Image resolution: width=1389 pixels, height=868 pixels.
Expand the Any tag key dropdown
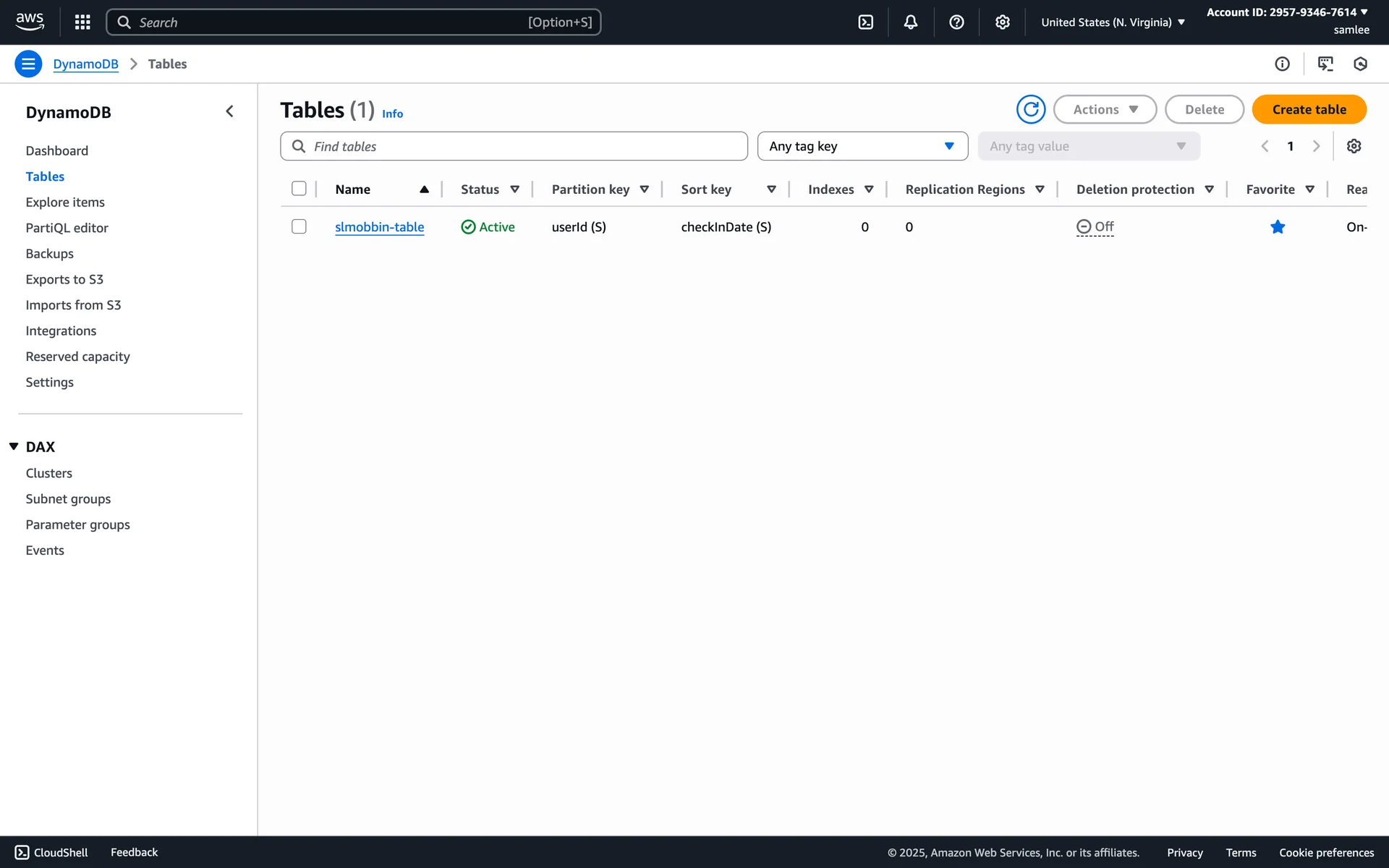pos(862,146)
